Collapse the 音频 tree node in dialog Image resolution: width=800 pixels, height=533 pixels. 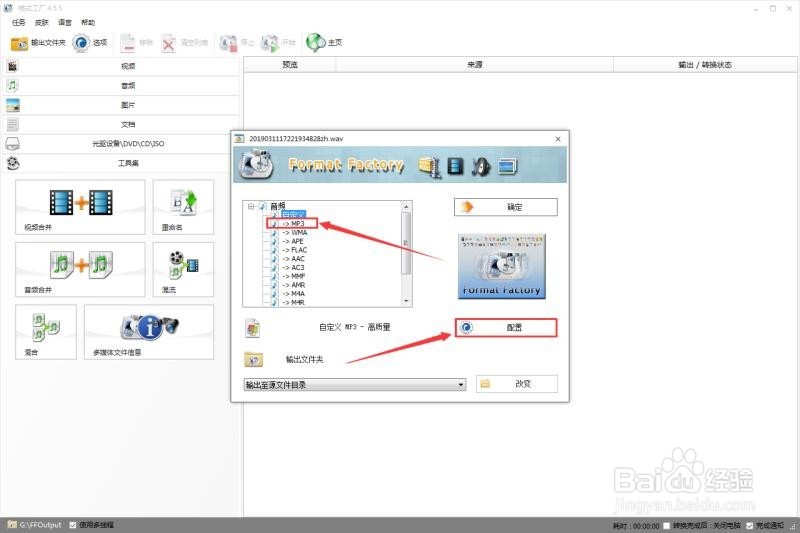click(x=251, y=207)
